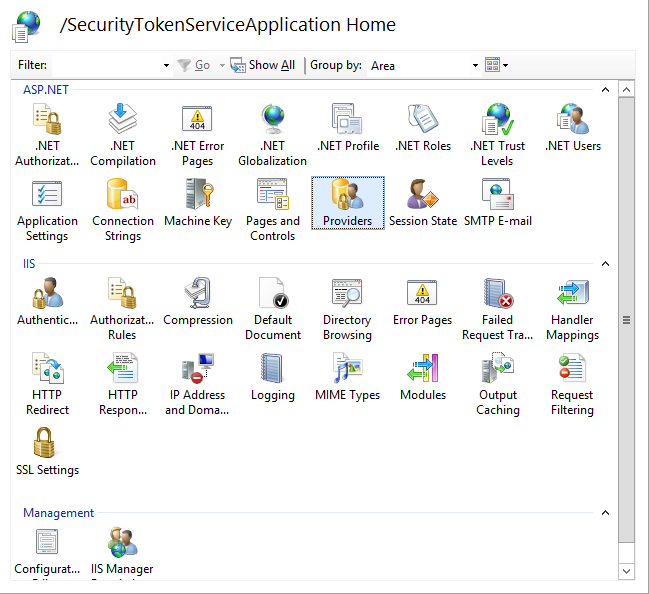This screenshot has height=594, width=649.
Task: Open the Configuration Editor
Action: click(47, 553)
